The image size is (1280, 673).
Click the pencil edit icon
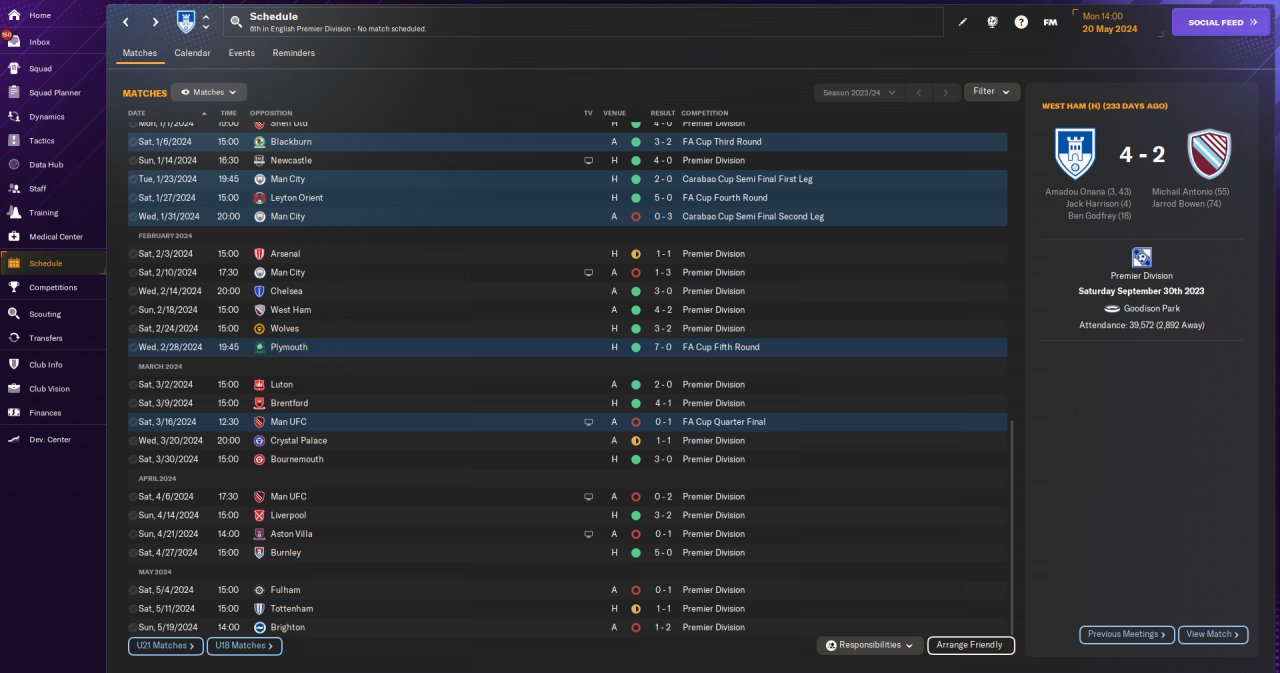click(963, 22)
